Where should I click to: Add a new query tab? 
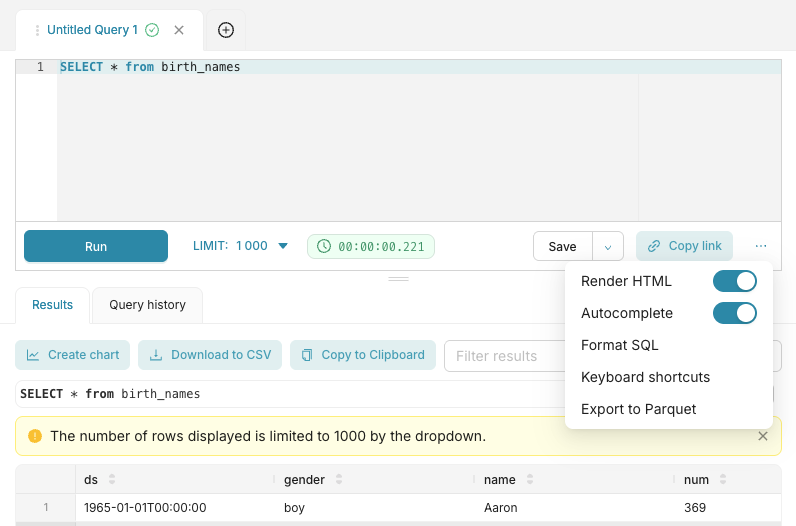(226, 30)
